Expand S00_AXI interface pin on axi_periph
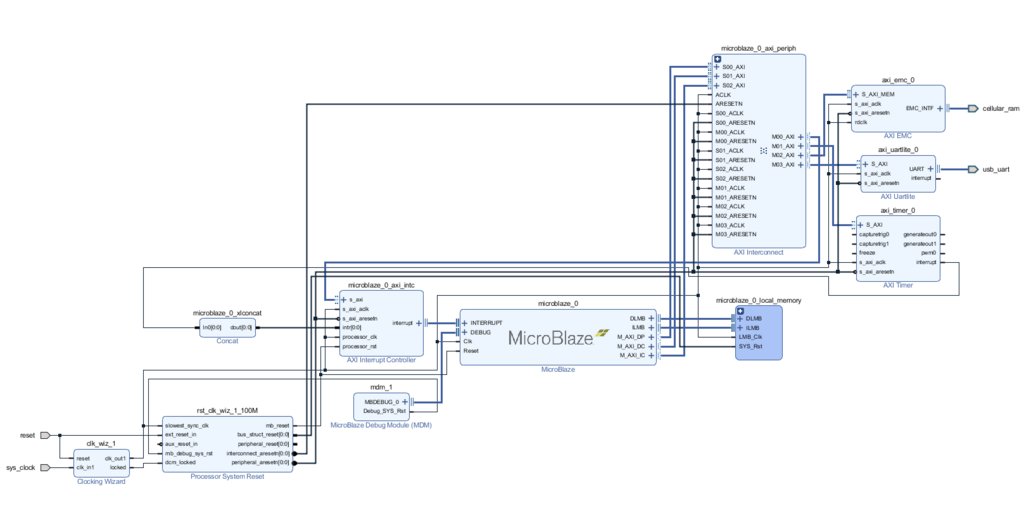Screen dimensions: 1024x525 pyautogui.click(x=717, y=67)
